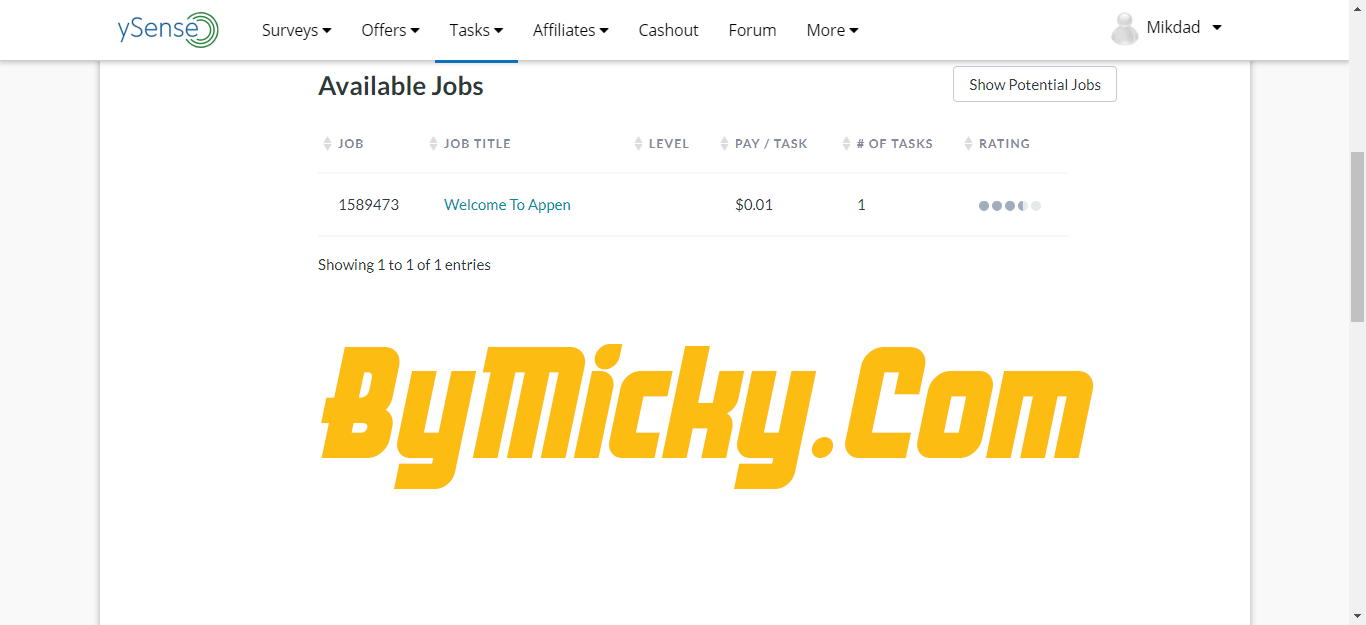Click the vertical scrollbar thumb

click(1357, 236)
